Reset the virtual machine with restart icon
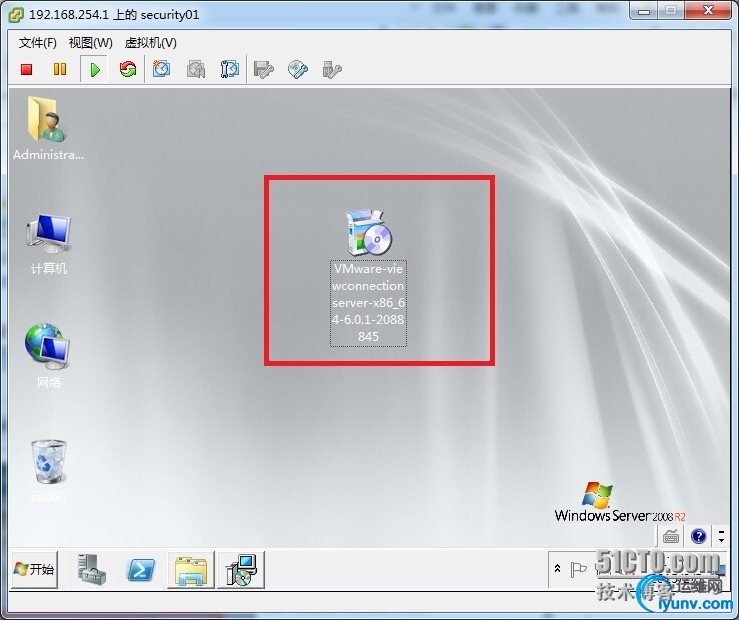 coord(128,69)
